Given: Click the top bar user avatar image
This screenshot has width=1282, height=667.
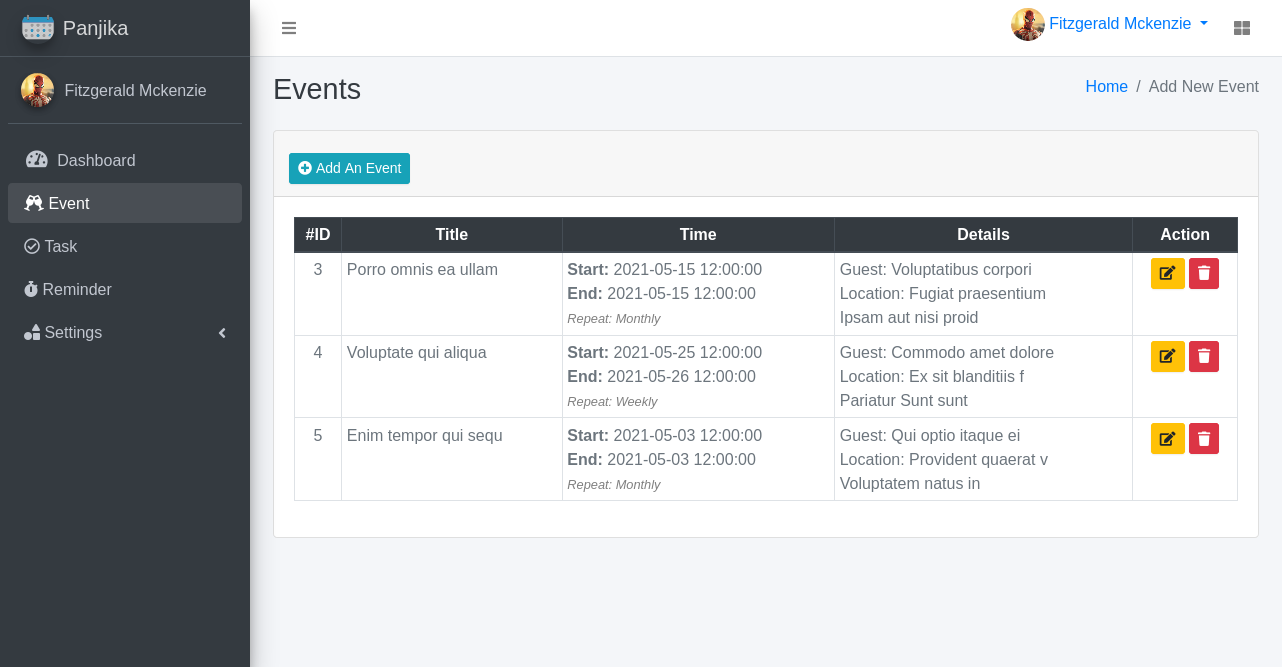Looking at the screenshot, I should click(1028, 24).
